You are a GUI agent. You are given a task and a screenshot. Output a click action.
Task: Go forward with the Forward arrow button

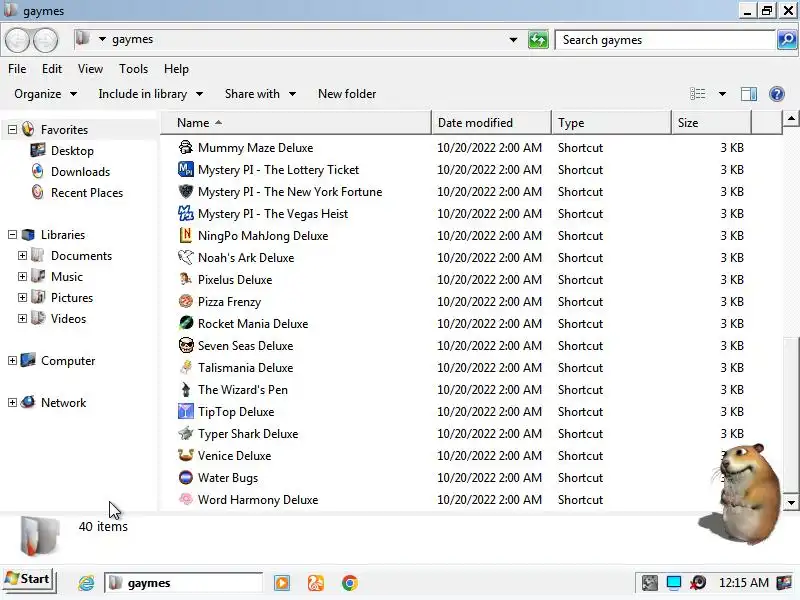(45, 40)
